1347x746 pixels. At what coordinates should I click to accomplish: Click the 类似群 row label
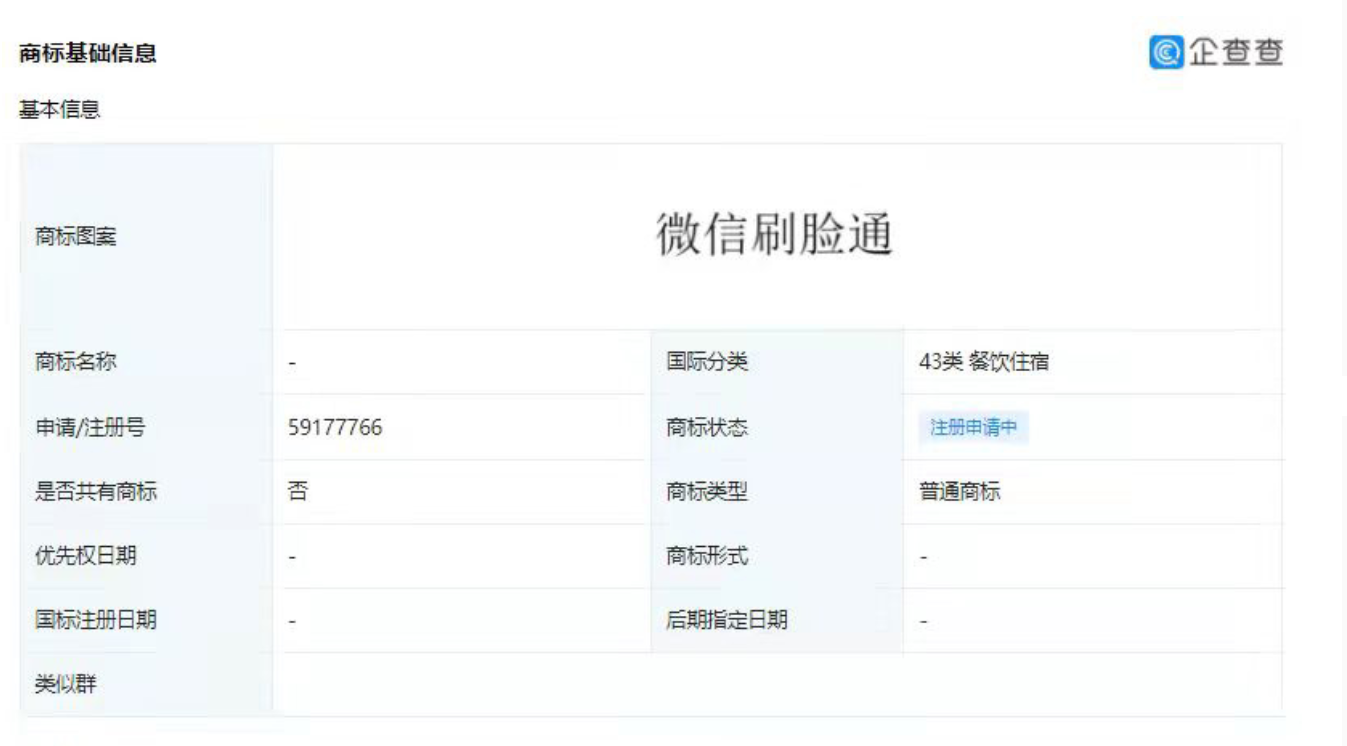point(66,685)
